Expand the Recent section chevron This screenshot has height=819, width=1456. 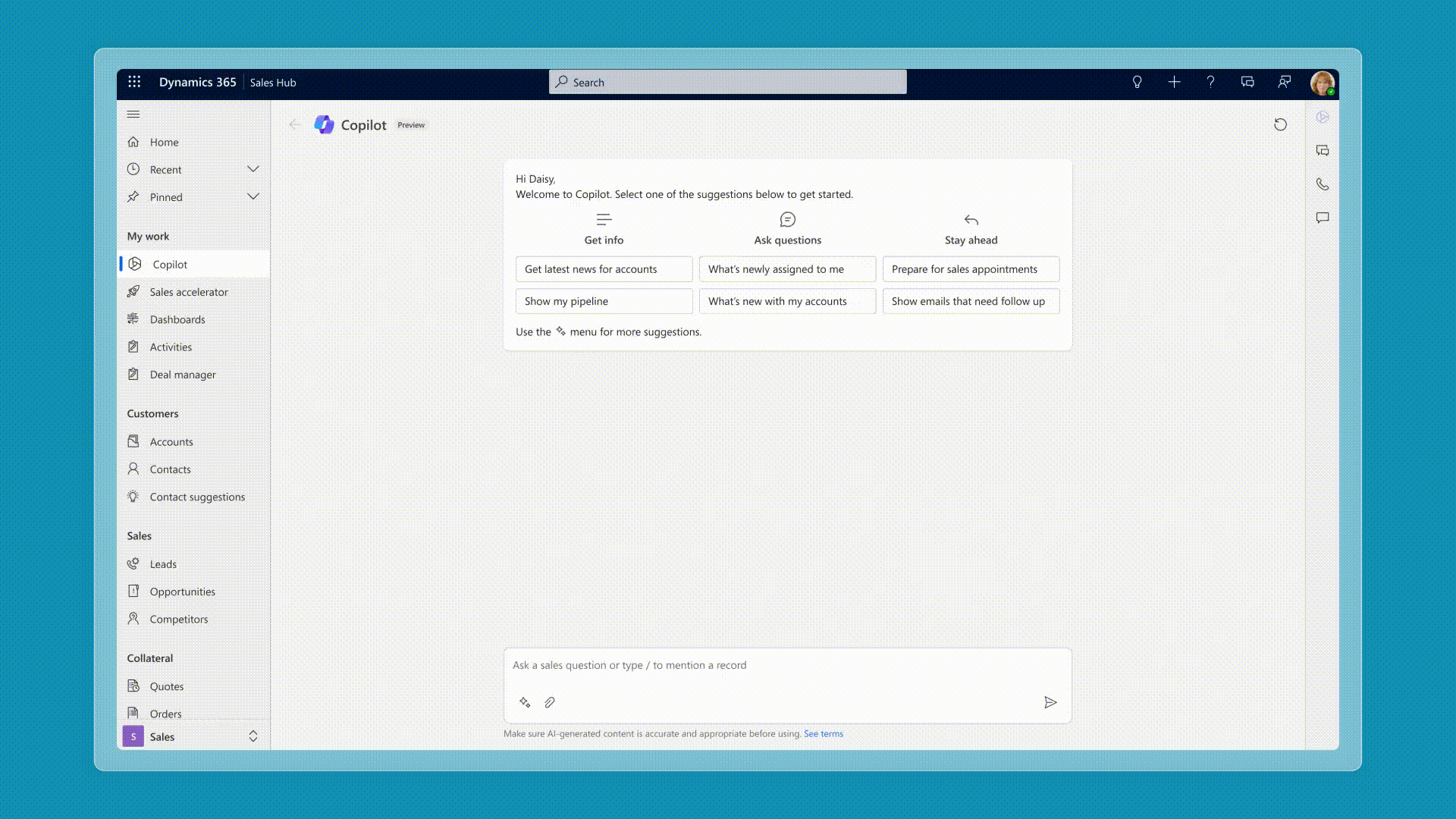click(x=253, y=169)
